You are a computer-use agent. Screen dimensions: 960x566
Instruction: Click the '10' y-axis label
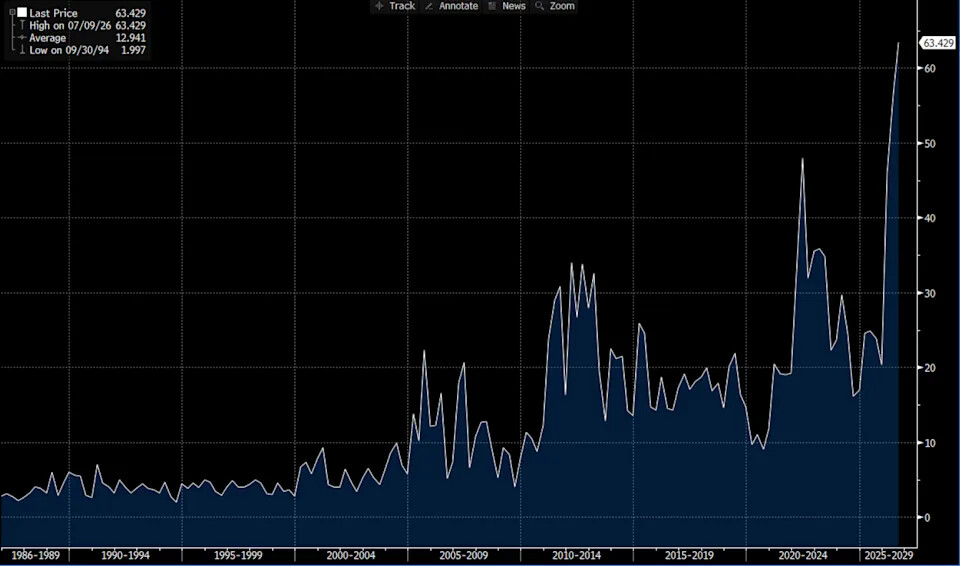[930, 443]
